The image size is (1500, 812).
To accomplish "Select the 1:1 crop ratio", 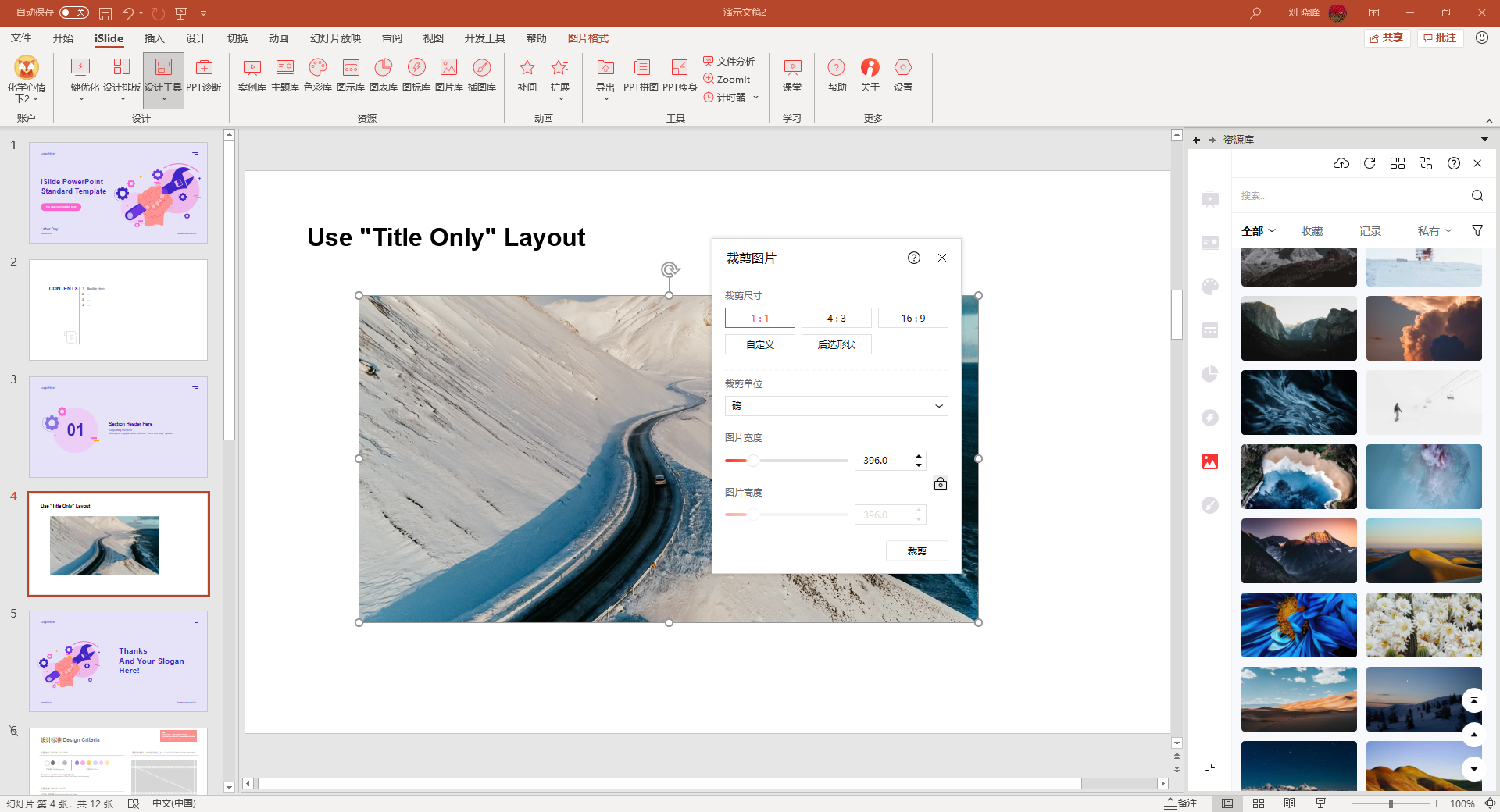I will point(760,318).
